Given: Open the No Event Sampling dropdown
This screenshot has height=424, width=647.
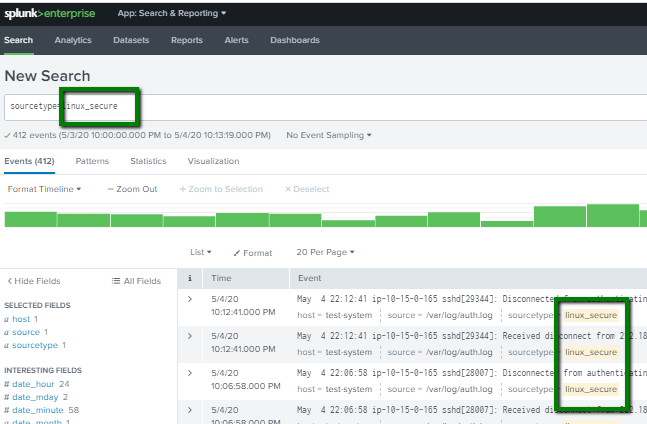Looking at the screenshot, I should (329, 135).
